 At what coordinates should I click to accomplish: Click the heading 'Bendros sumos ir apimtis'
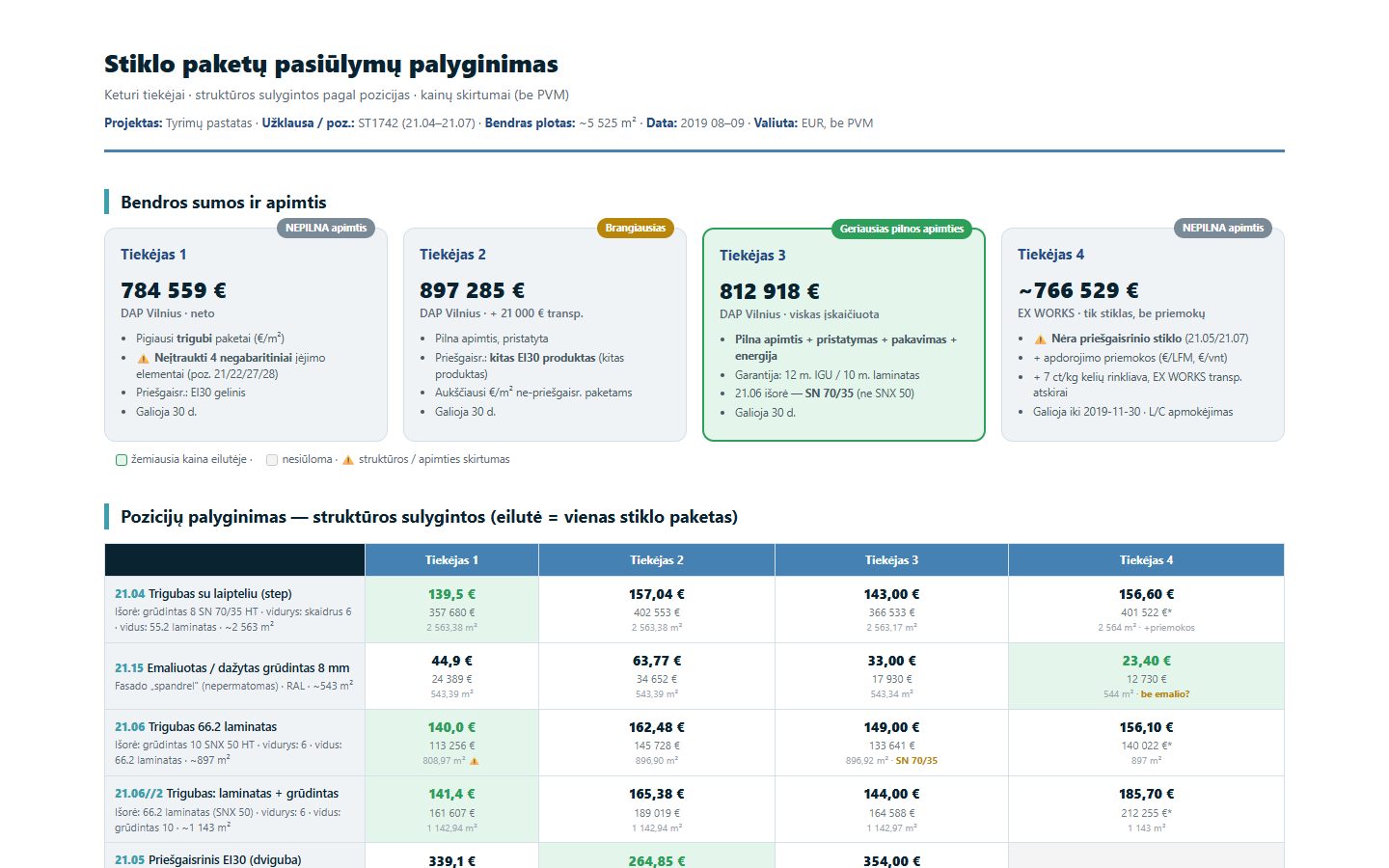(224, 203)
